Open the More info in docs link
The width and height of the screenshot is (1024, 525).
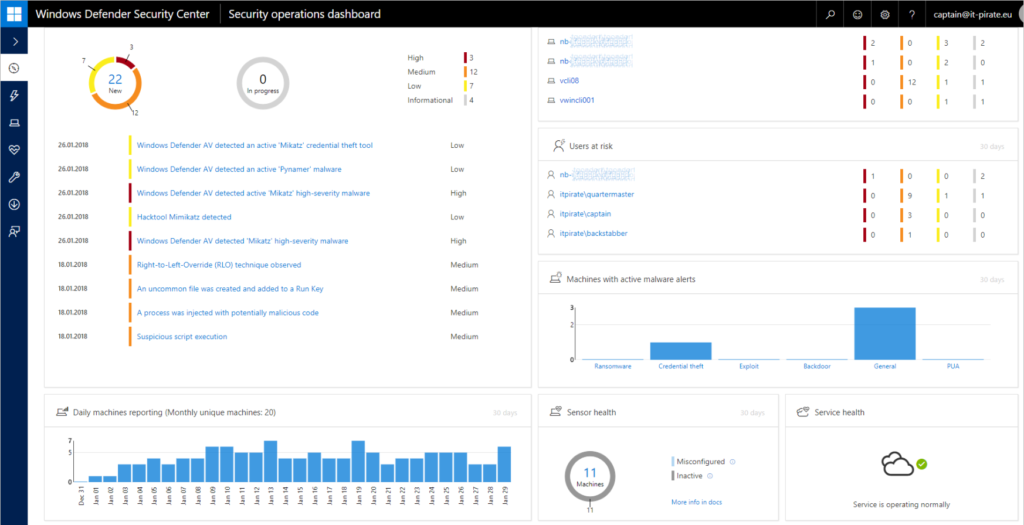point(697,502)
